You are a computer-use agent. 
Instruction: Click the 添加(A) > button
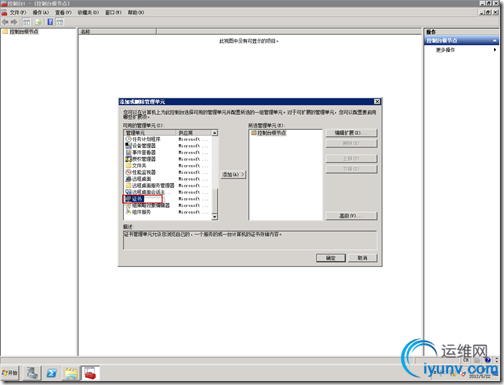click(x=233, y=174)
